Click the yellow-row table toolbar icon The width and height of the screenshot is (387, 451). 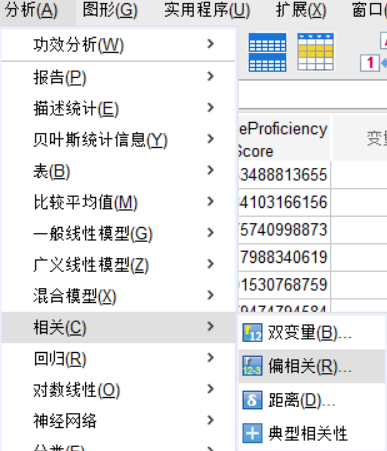315,52
